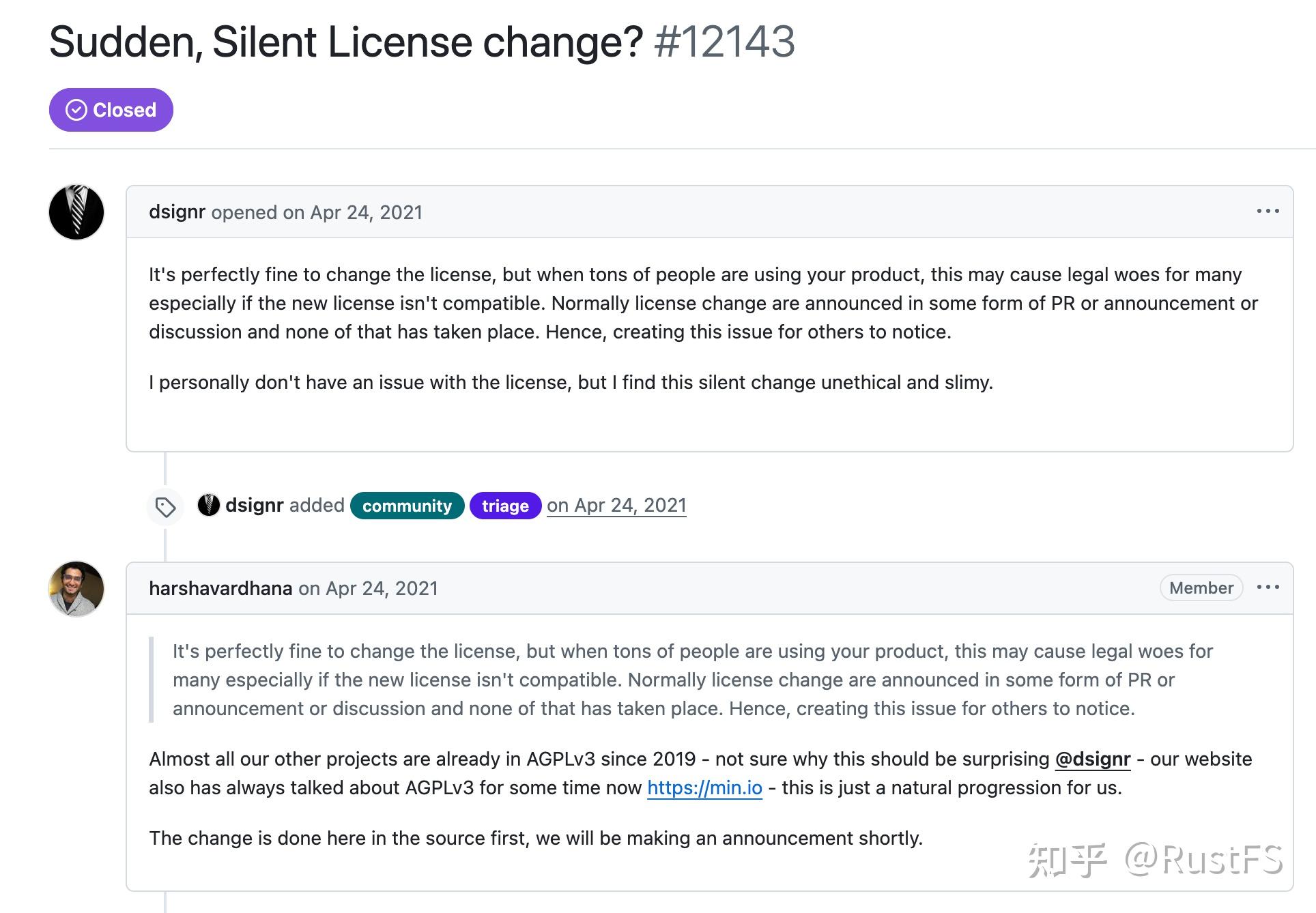This screenshot has height=913, width=1316.
Task: Click the issue title Sudden, Silent License change?
Action: point(345,42)
